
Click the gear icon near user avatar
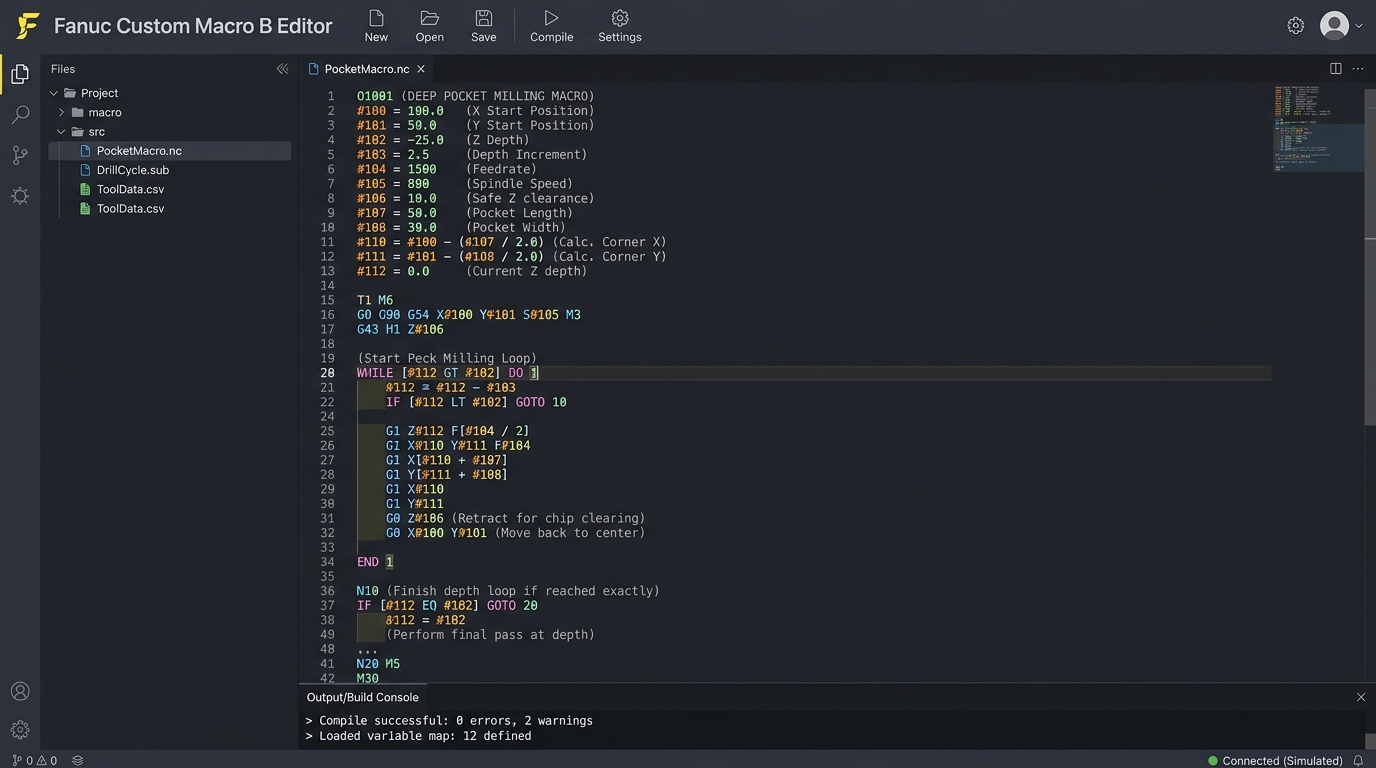pyautogui.click(x=1296, y=25)
